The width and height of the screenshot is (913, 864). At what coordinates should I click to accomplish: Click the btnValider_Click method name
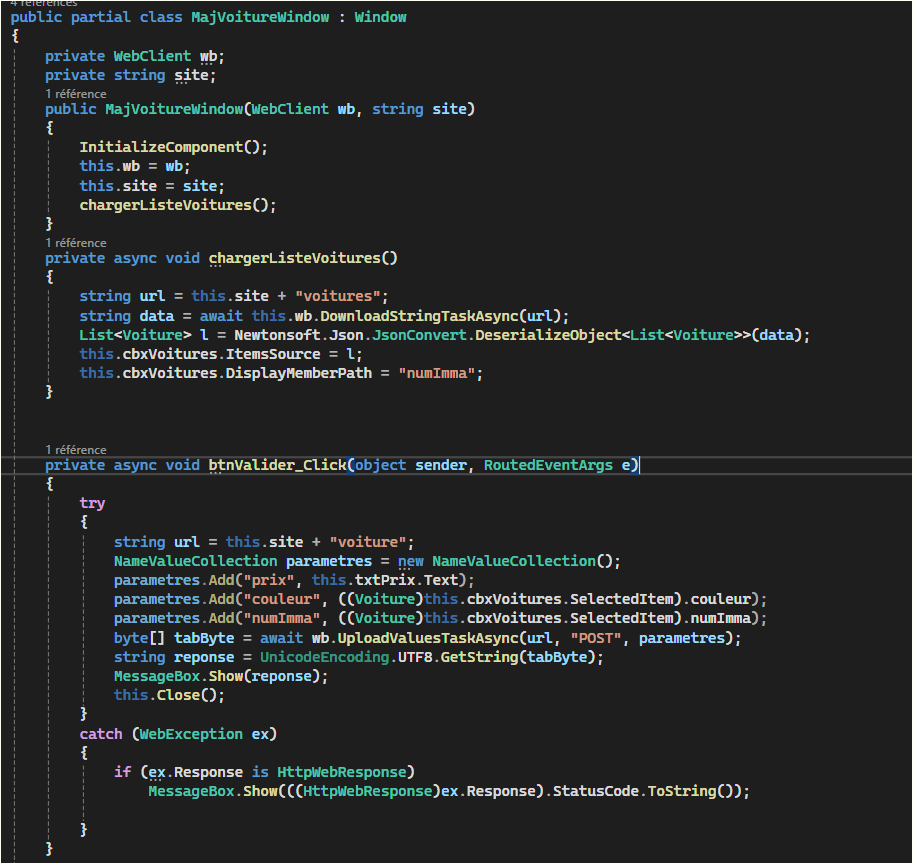pos(276,465)
